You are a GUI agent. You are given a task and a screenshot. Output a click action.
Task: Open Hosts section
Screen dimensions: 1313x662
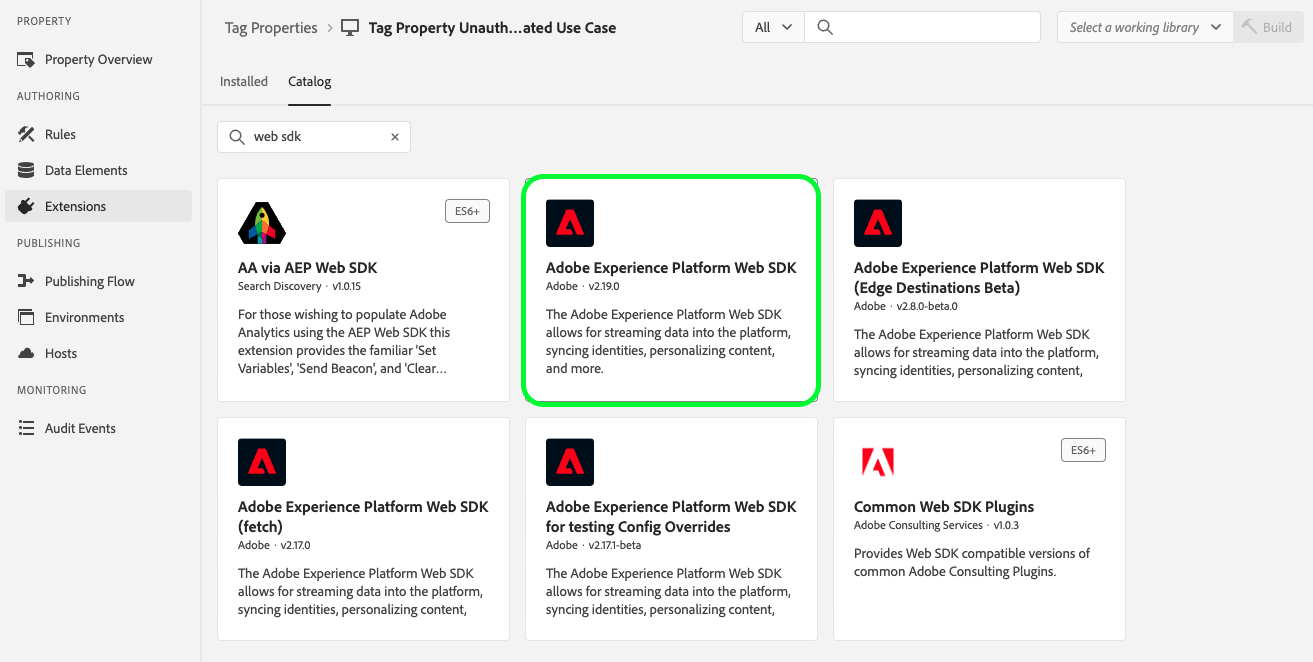[x=61, y=353]
